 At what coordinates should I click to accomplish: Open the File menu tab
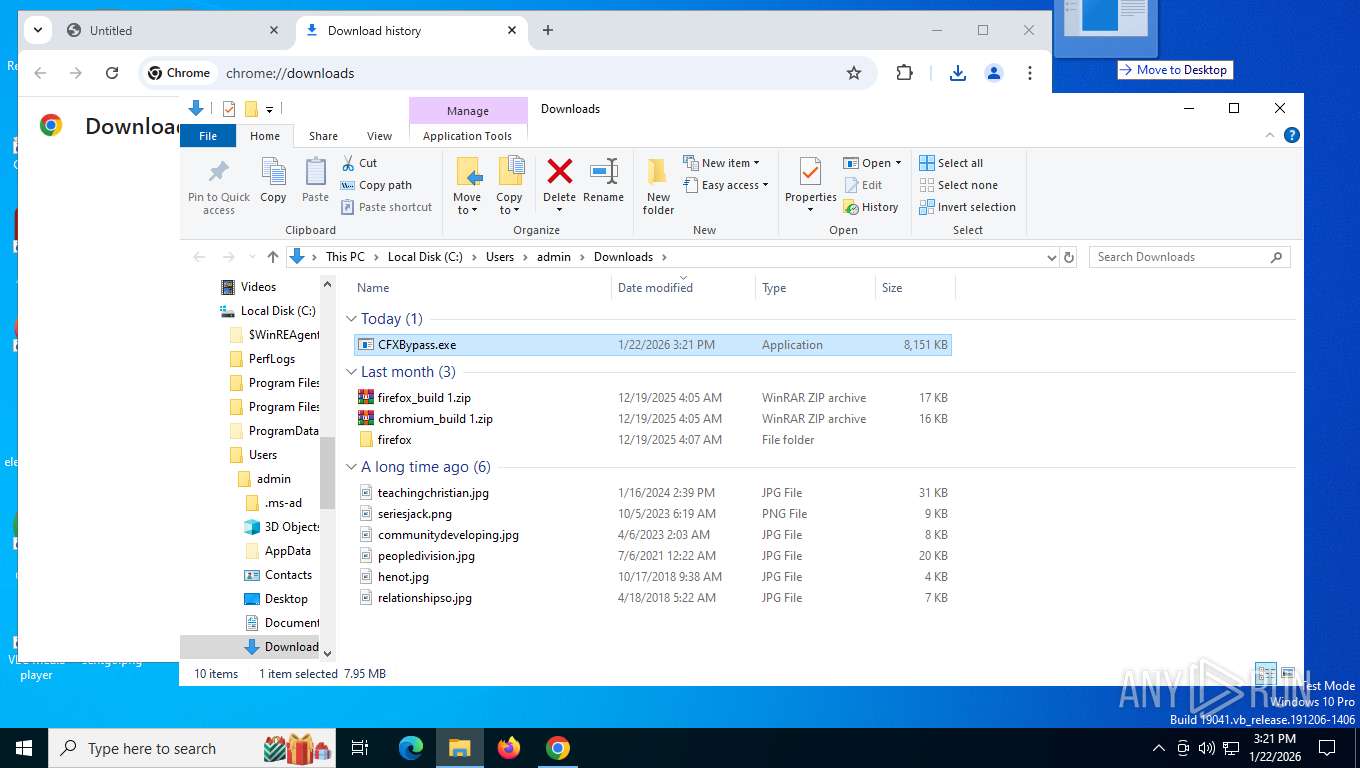[x=208, y=136]
